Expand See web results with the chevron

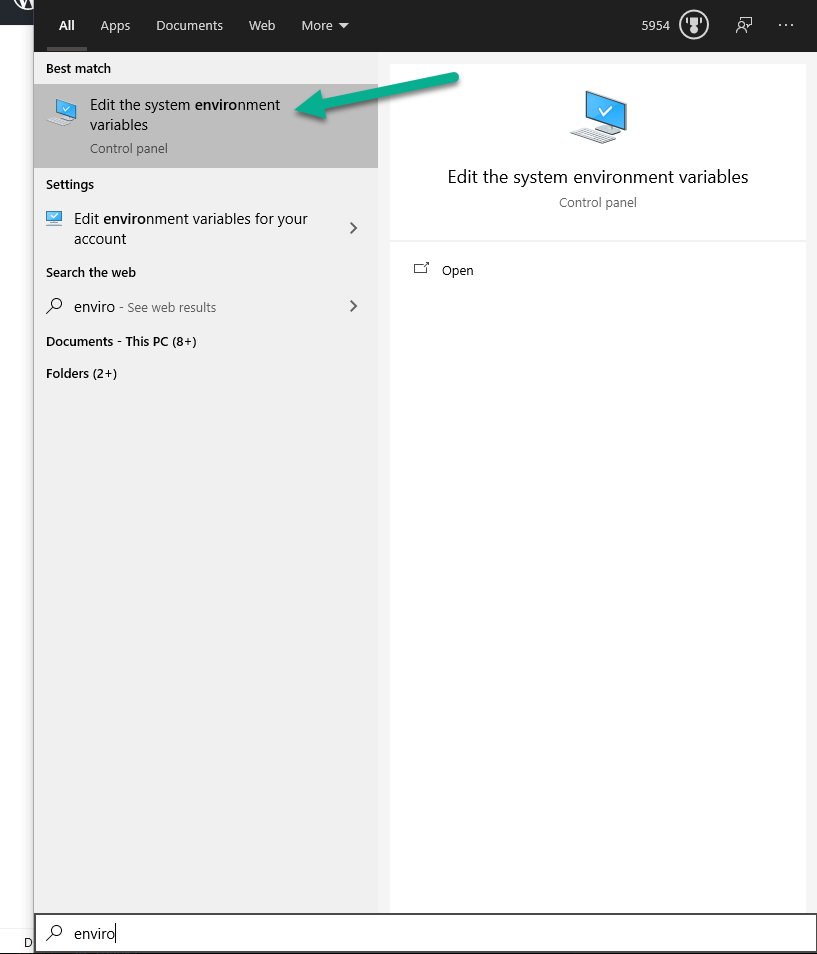click(352, 306)
